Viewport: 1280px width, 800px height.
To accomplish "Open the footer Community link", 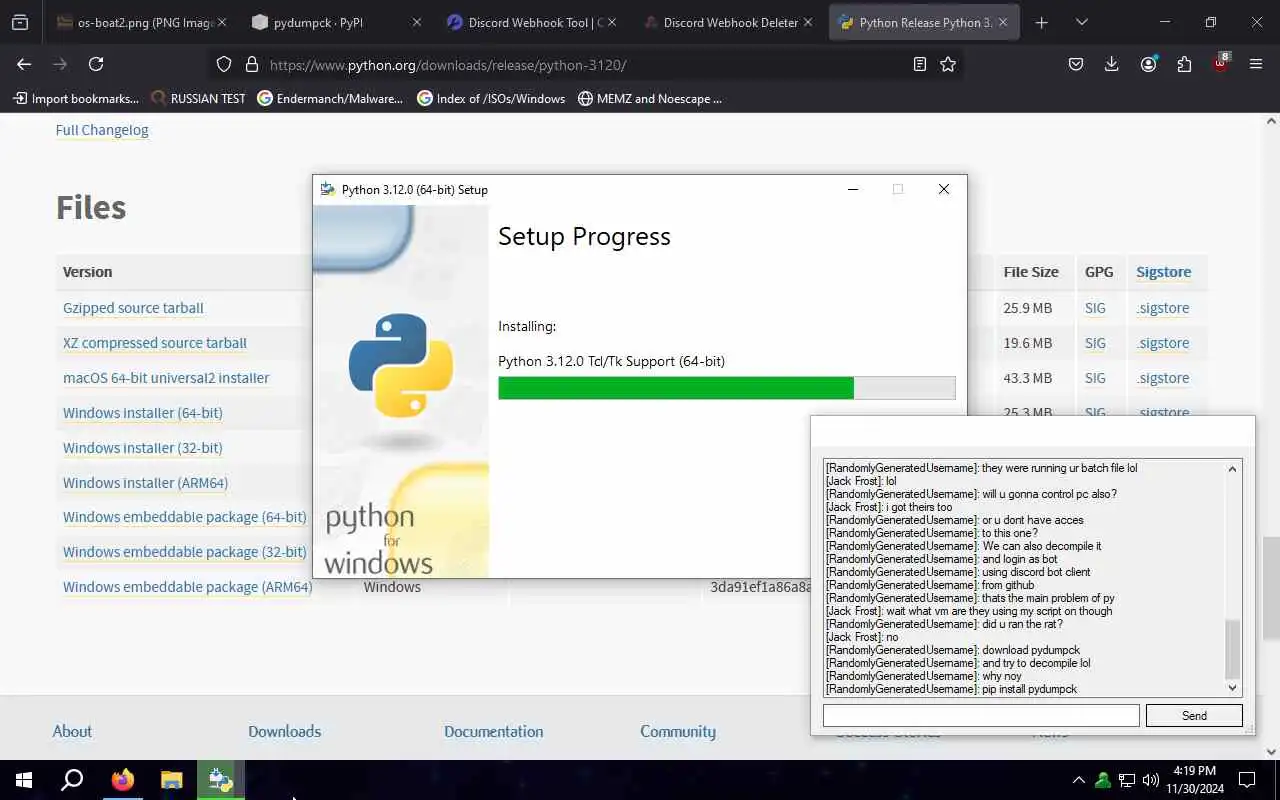I will 678,732.
